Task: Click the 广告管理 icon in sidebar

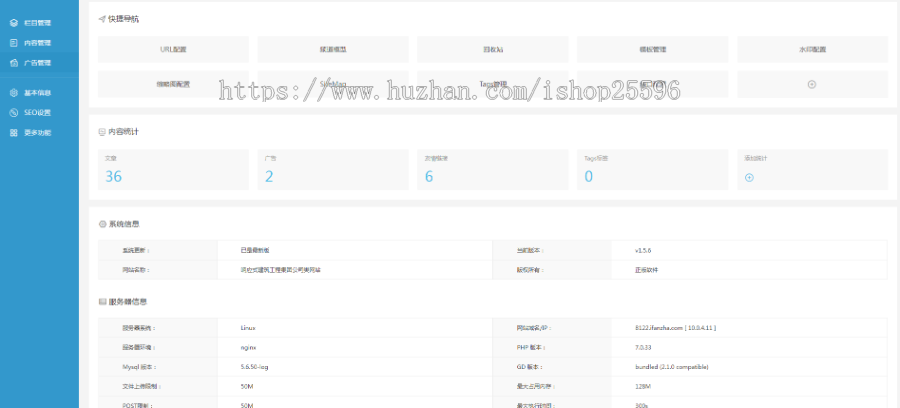Action: 14,63
